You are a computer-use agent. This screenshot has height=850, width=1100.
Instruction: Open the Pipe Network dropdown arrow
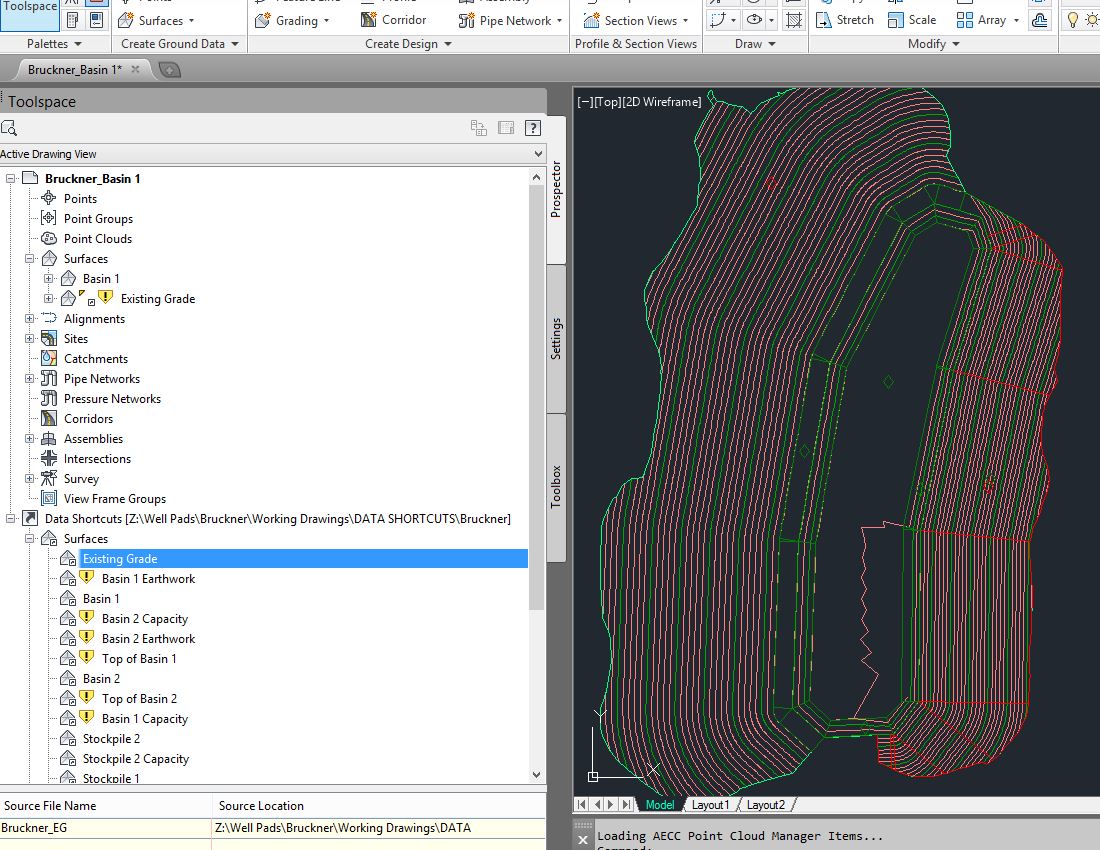(x=559, y=21)
